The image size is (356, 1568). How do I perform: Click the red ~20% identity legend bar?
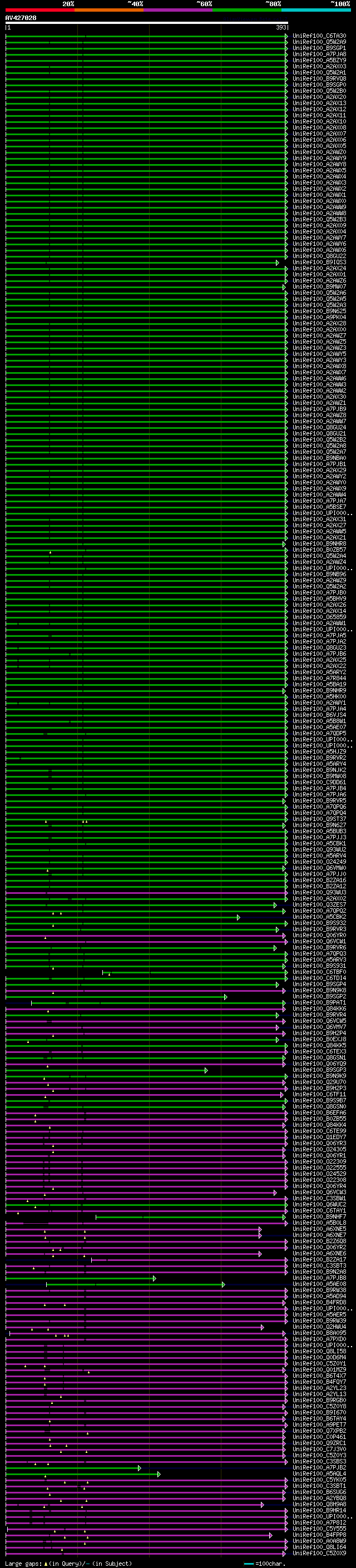pyautogui.click(x=39, y=10)
